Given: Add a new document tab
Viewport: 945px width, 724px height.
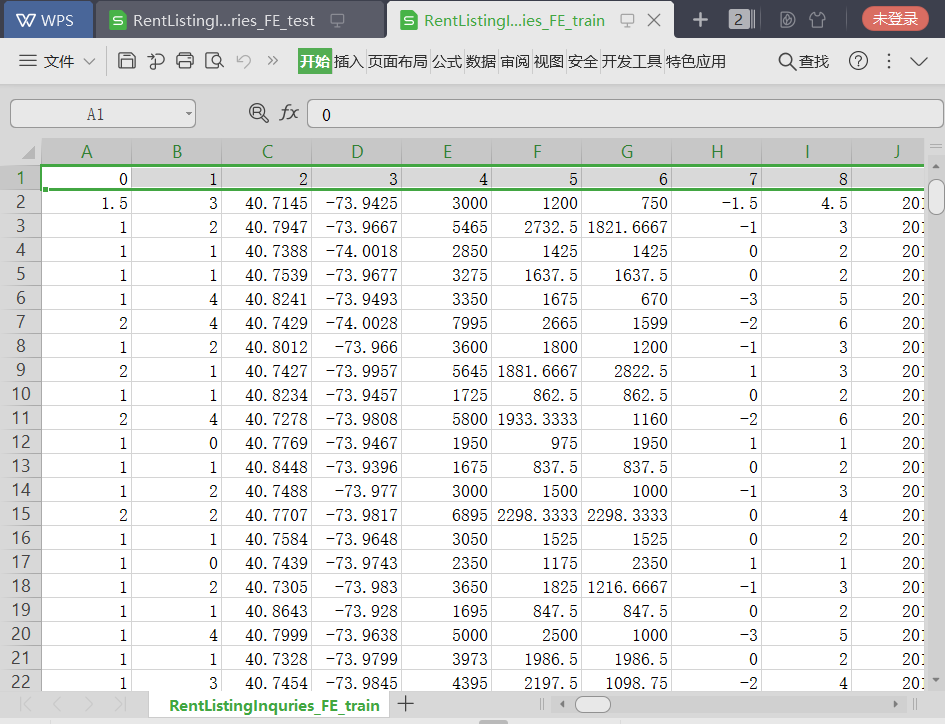Looking at the screenshot, I should tap(700, 20).
